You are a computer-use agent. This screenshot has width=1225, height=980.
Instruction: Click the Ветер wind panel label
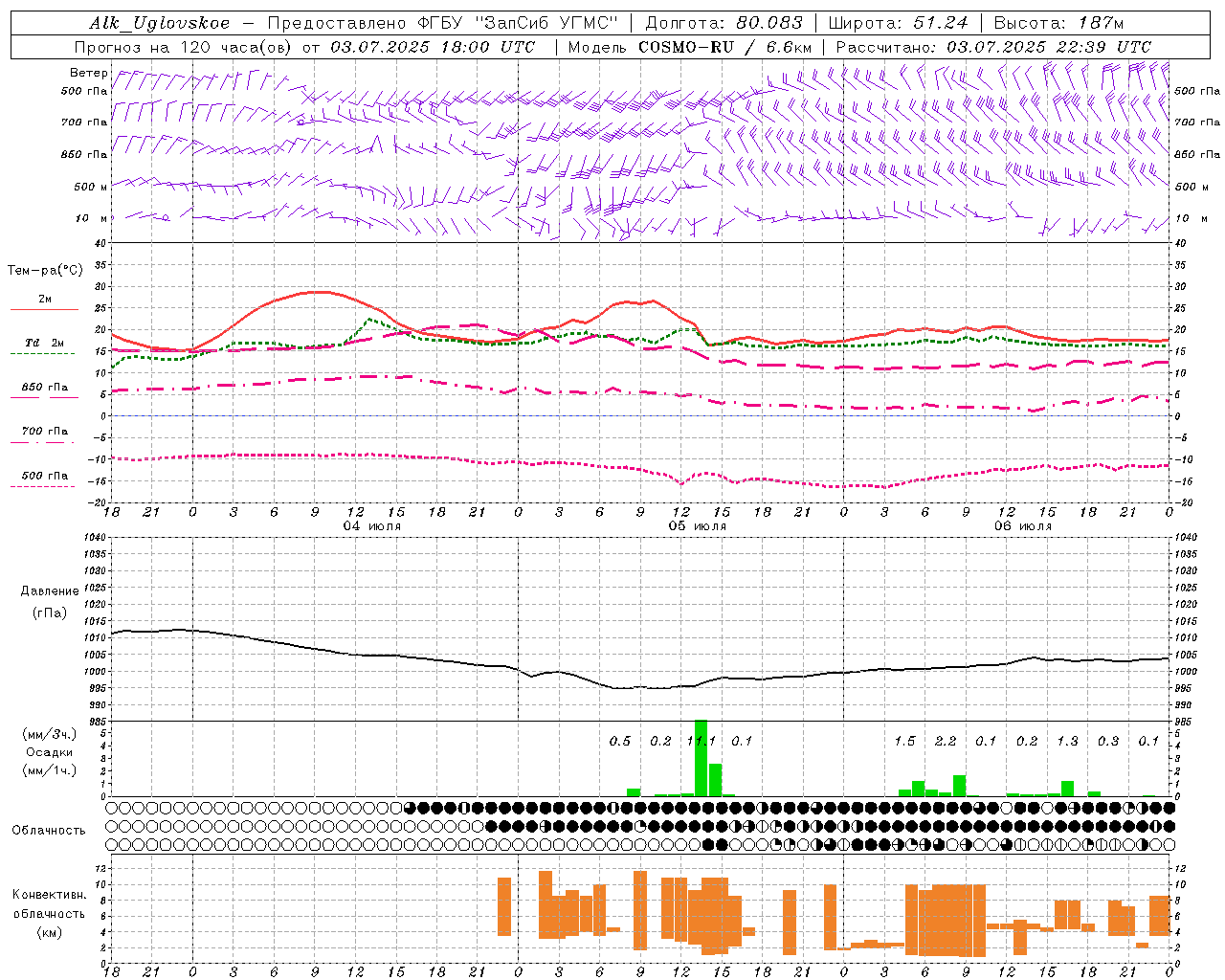[x=88, y=73]
